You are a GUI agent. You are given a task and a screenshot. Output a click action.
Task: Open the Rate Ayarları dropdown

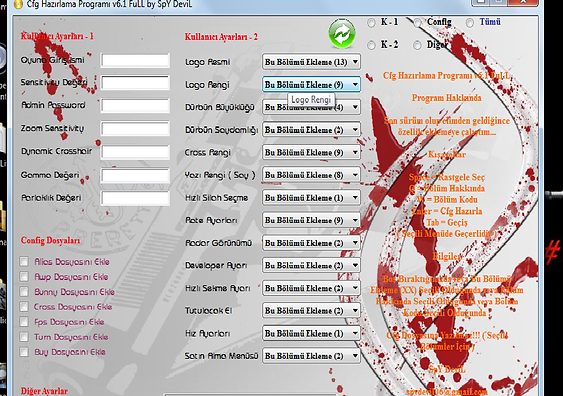click(311, 220)
